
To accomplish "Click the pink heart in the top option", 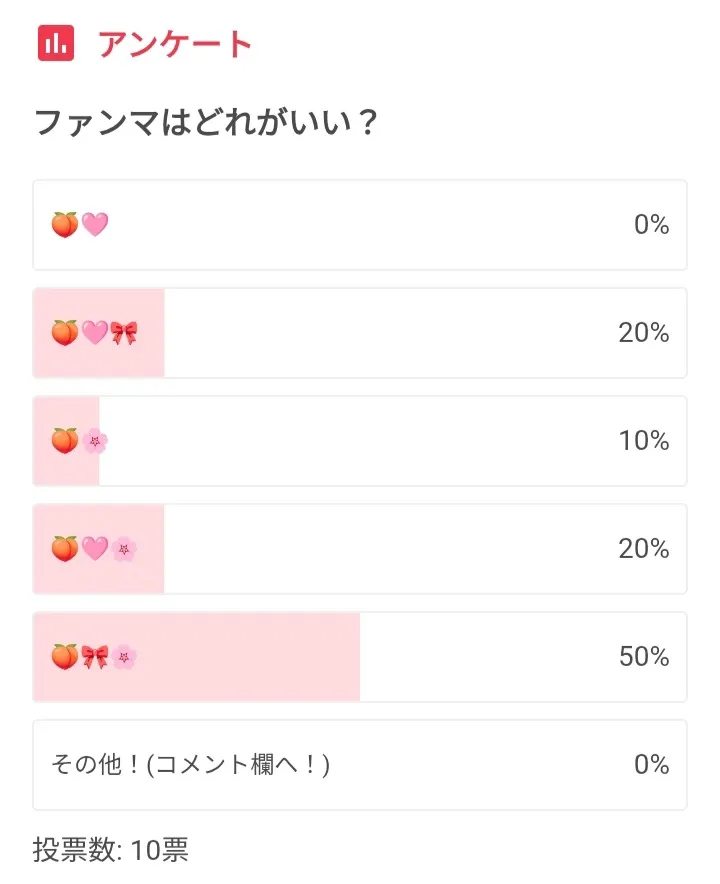I will pos(94,225).
